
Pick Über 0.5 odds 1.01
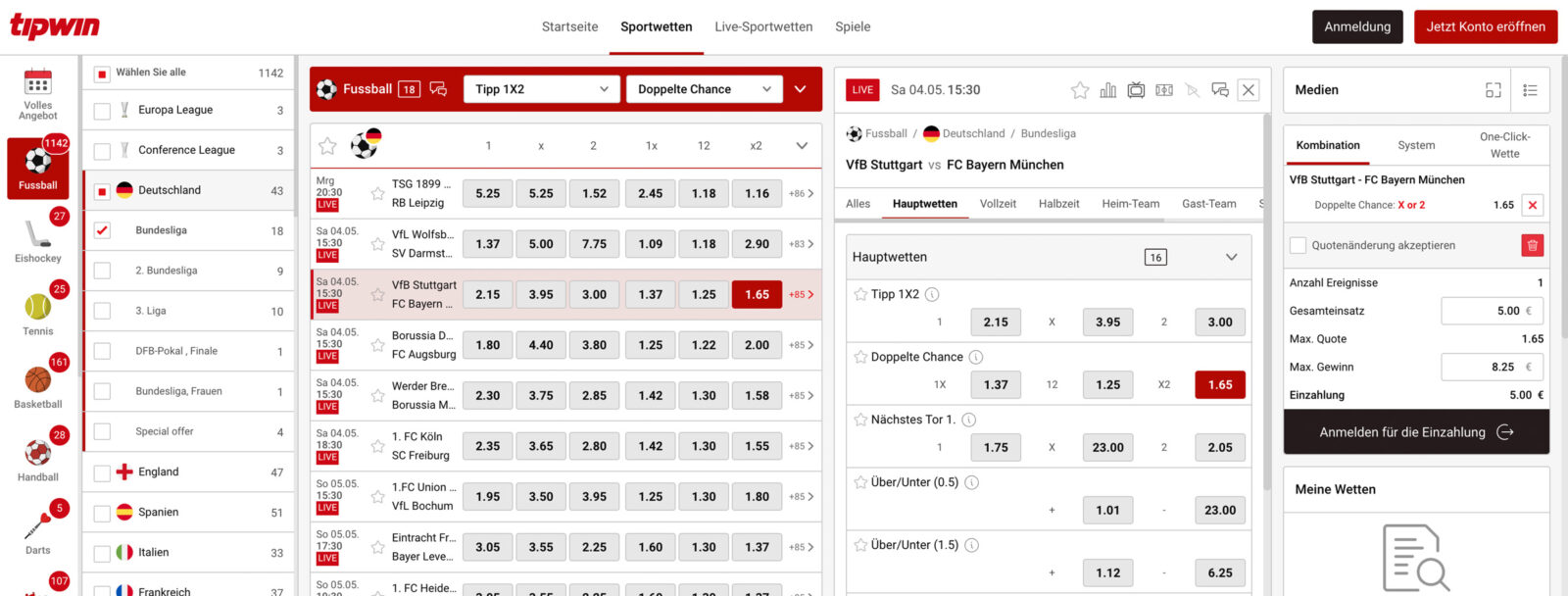tap(1107, 510)
